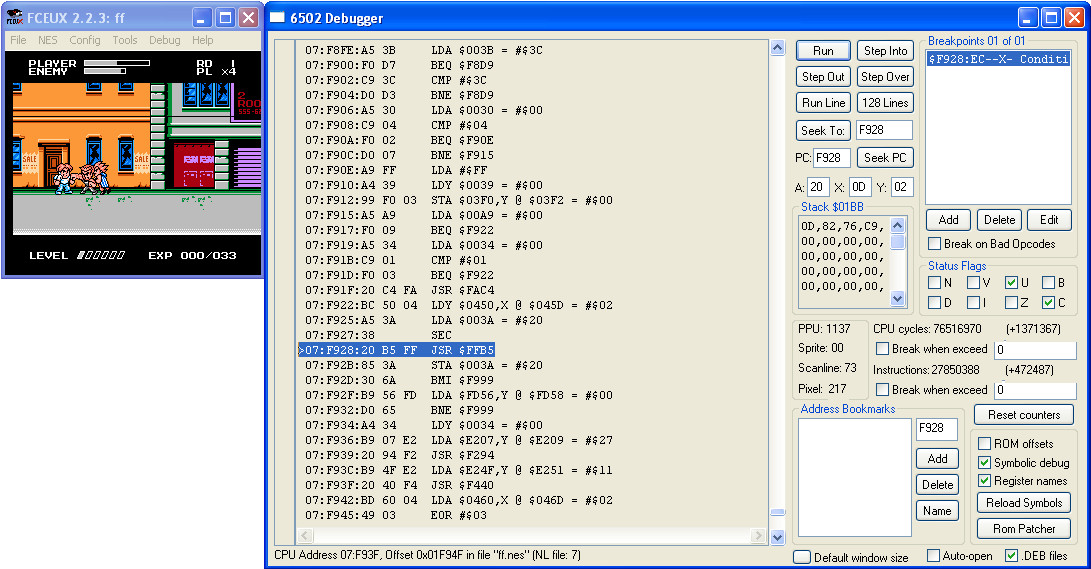Delete the address bookmark
Image resolution: width=1091 pixels, height=569 pixels.
click(x=937, y=485)
